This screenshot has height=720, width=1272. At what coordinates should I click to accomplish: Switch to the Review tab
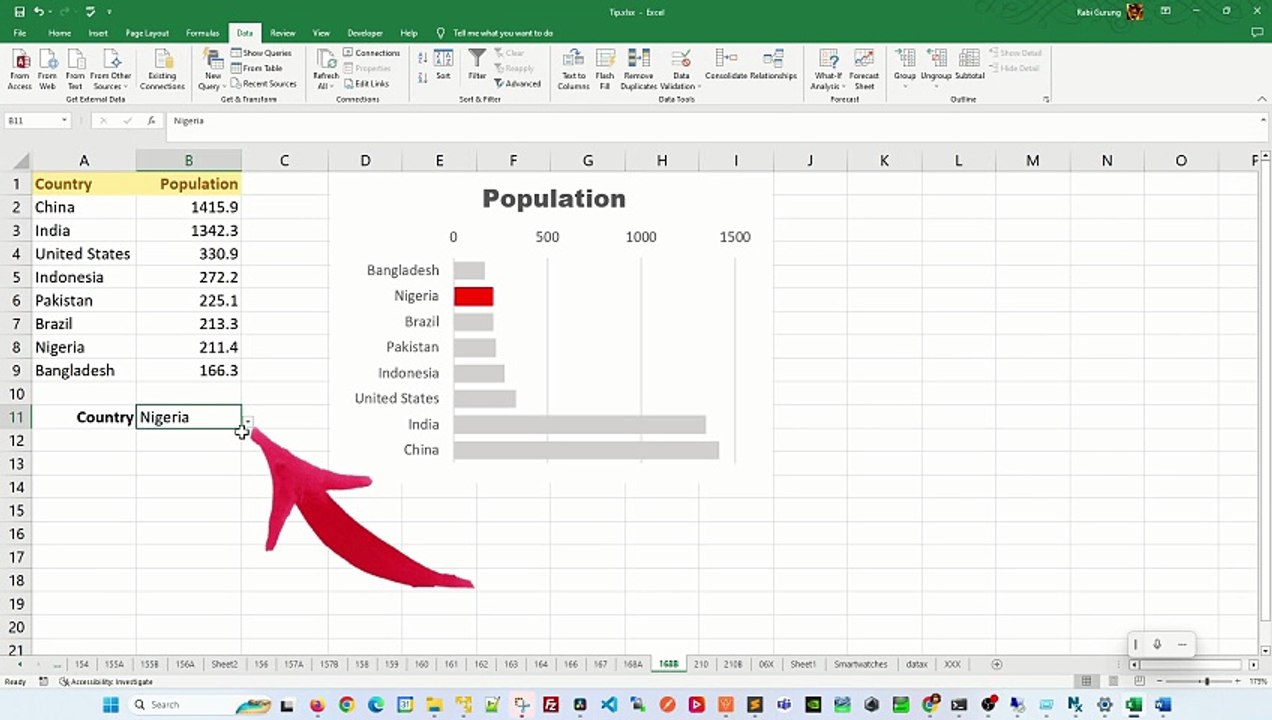point(283,33)
